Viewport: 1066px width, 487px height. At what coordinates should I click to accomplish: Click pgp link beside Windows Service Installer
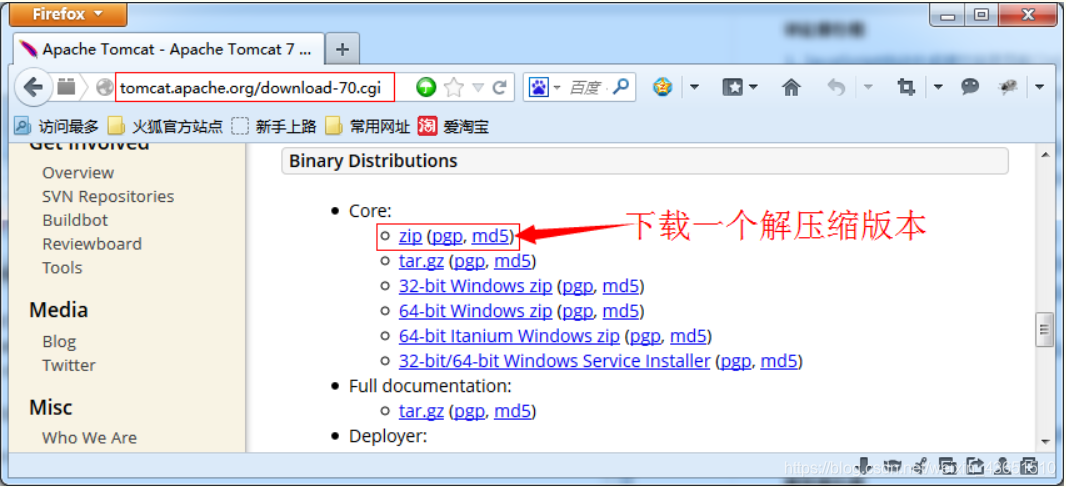pyautogui.click(x=736, y=360)
